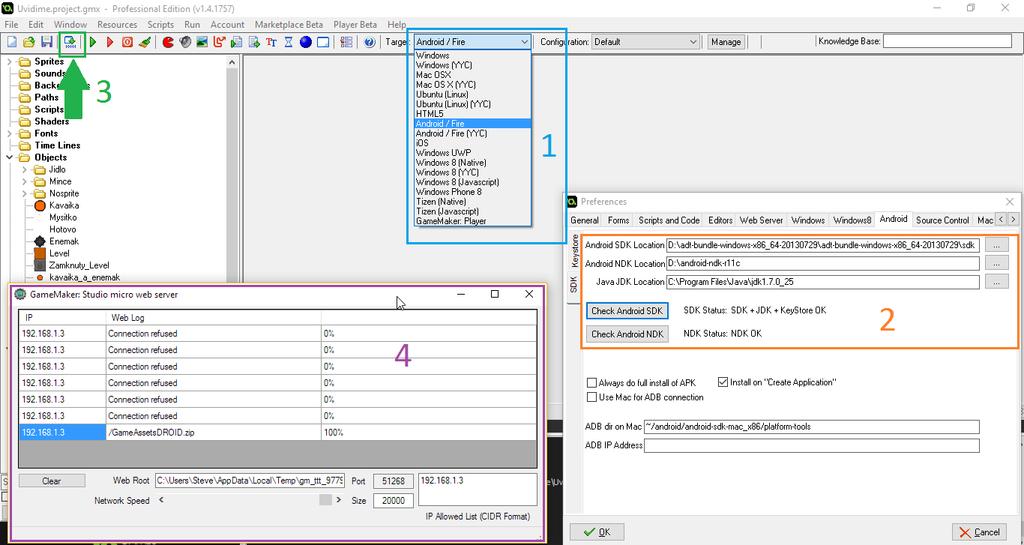Create a sound with the speaker icon
Screen dimensions: 1024x545
[185, 42]
